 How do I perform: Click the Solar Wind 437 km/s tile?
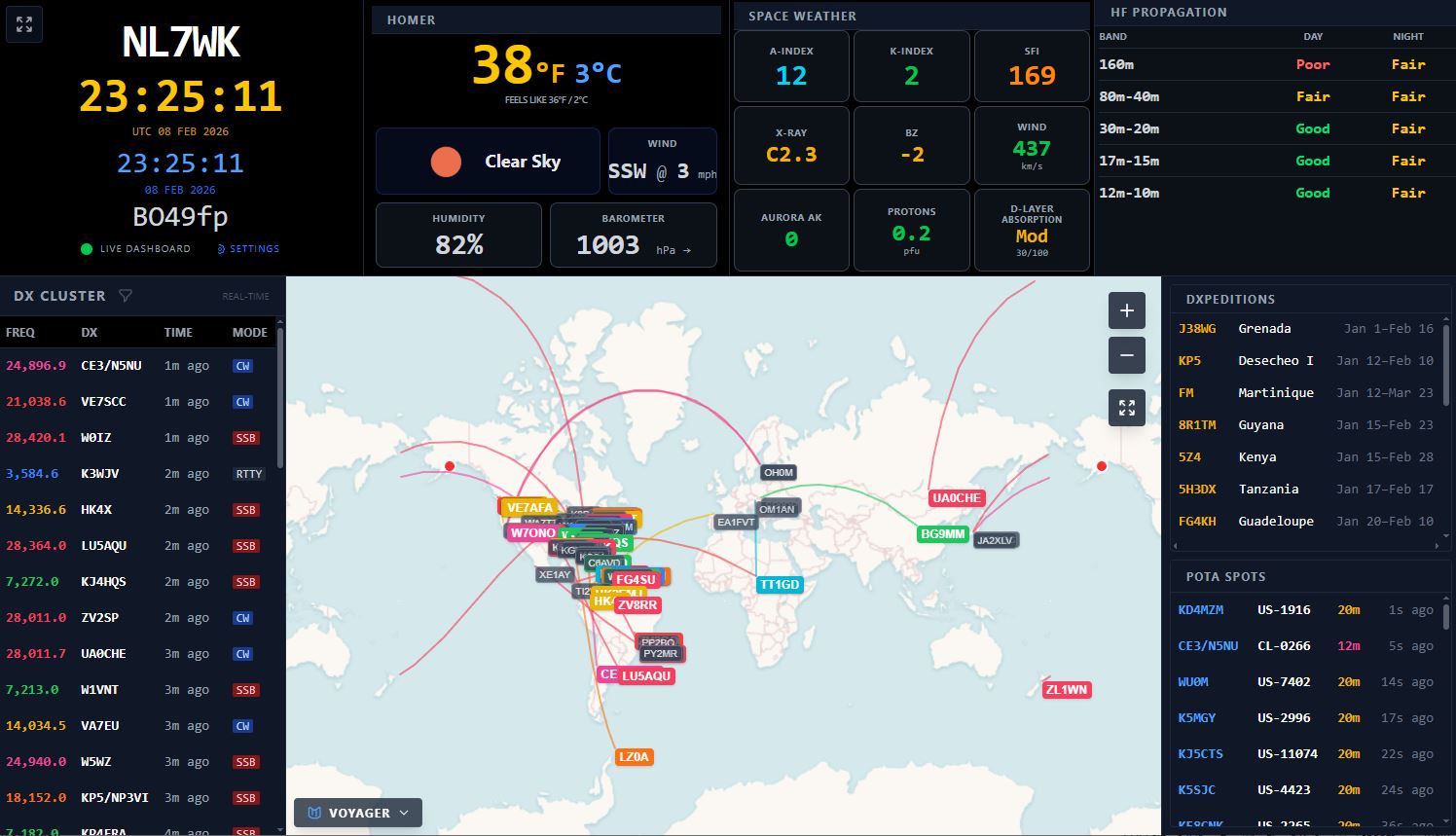(x=1032, y=146)
